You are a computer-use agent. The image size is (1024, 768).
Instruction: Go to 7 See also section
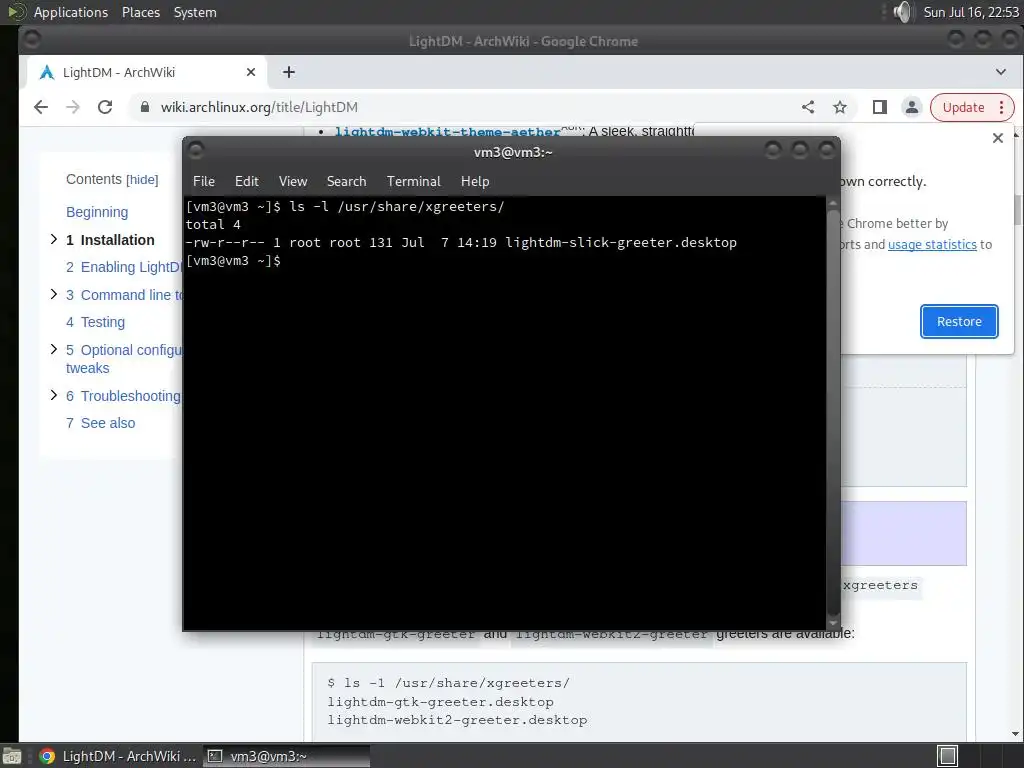[x=101, y=423]
